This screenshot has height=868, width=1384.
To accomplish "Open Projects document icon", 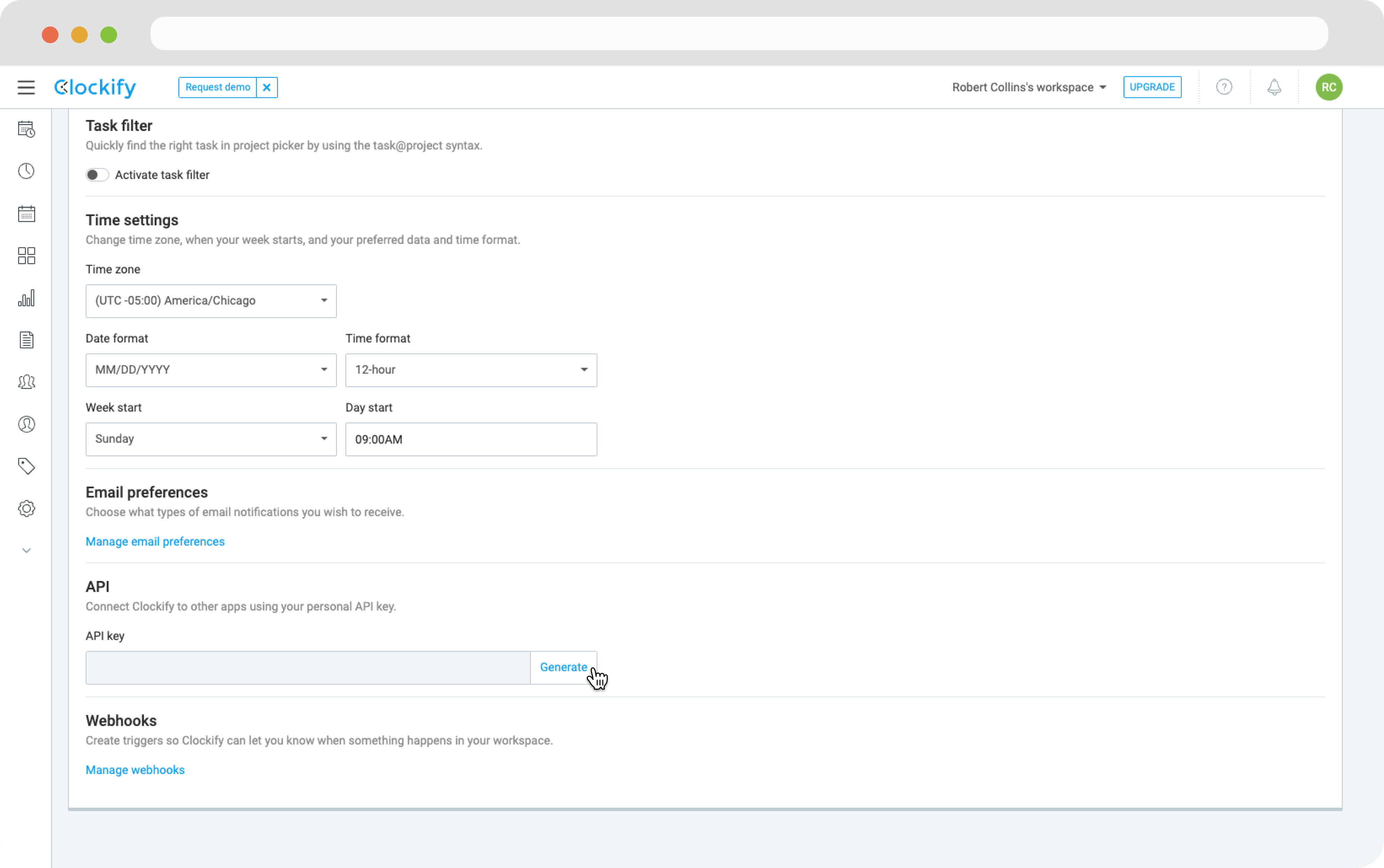I will (x=26, y=340).
